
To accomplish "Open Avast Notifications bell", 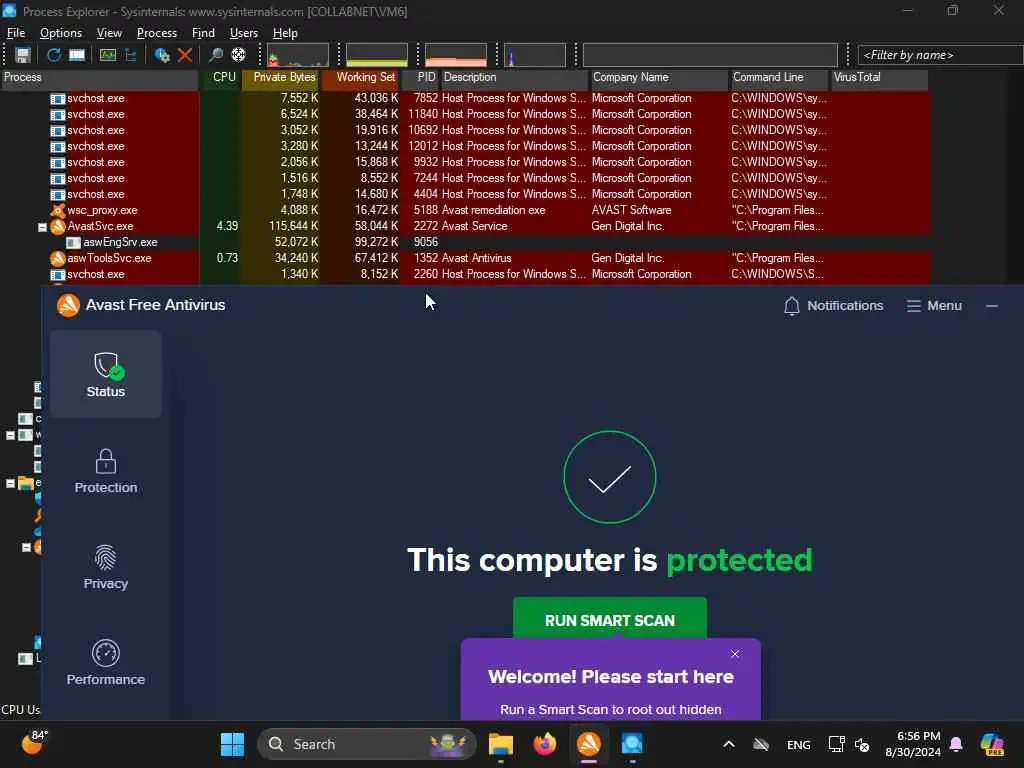I will [x=833, y=306].
